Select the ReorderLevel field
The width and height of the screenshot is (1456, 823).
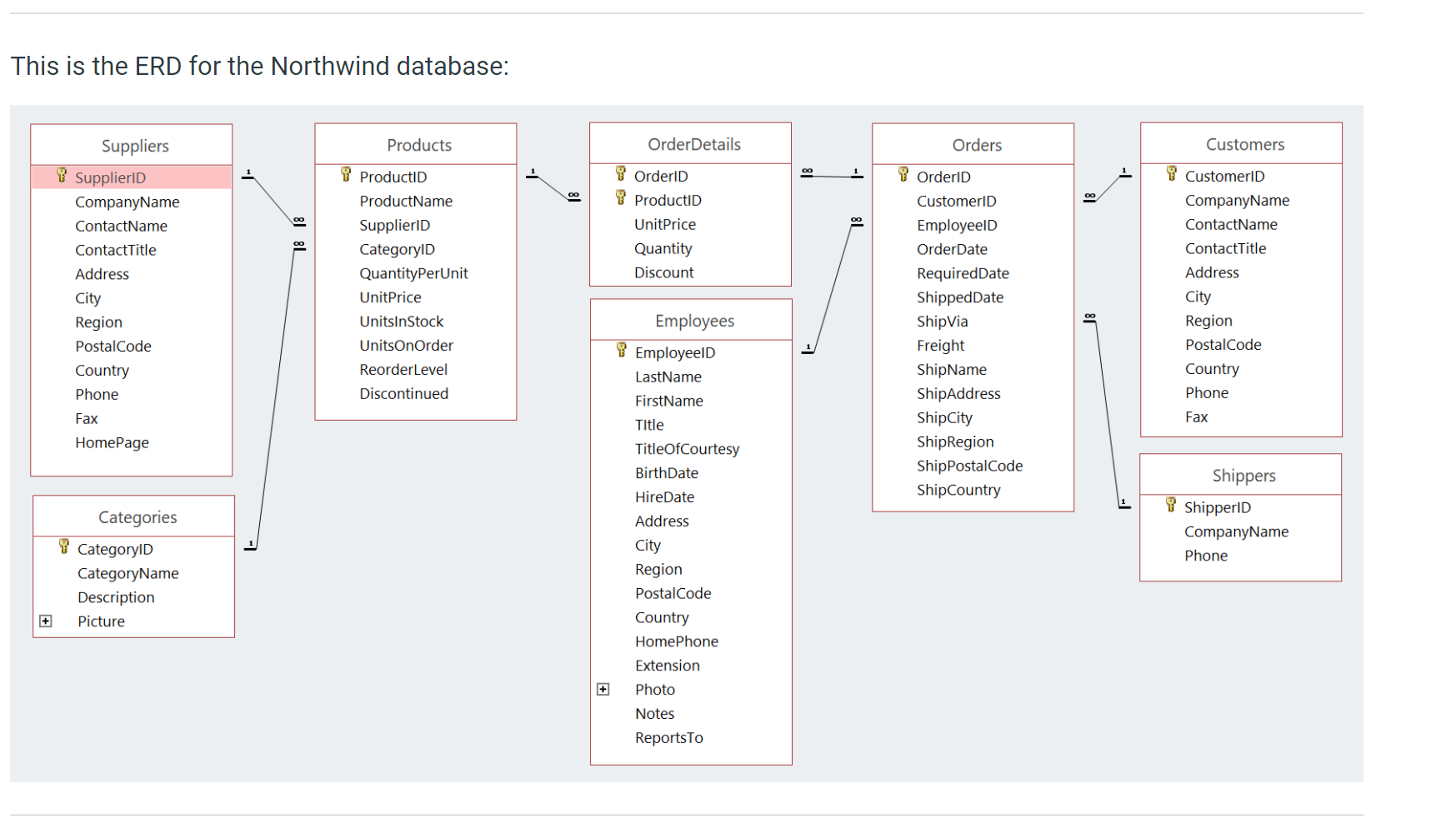pyautogui.click(x=403, y=370)
